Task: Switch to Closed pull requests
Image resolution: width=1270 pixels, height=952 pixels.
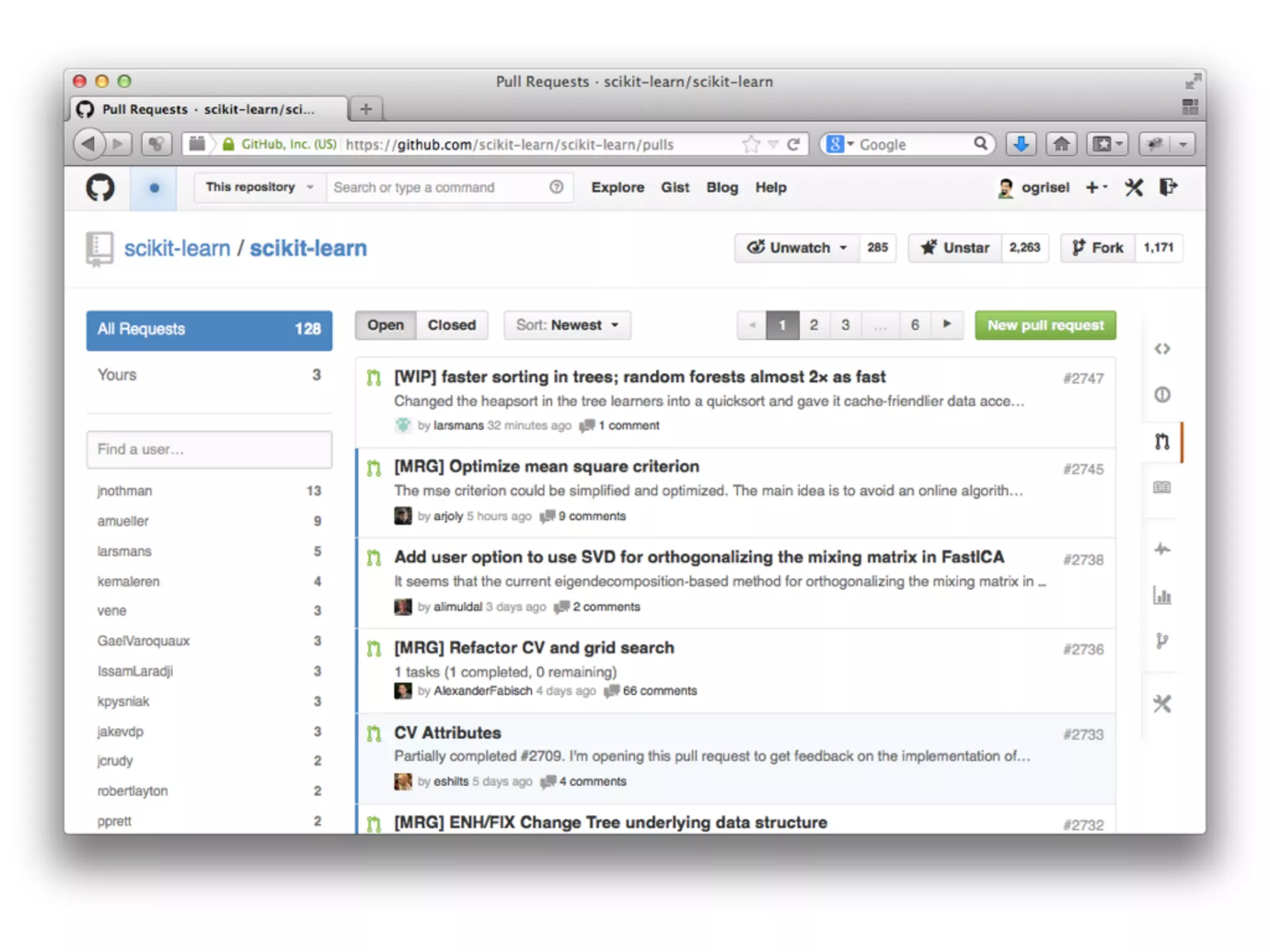Action: pyautogui.click(x=451, y=325)
